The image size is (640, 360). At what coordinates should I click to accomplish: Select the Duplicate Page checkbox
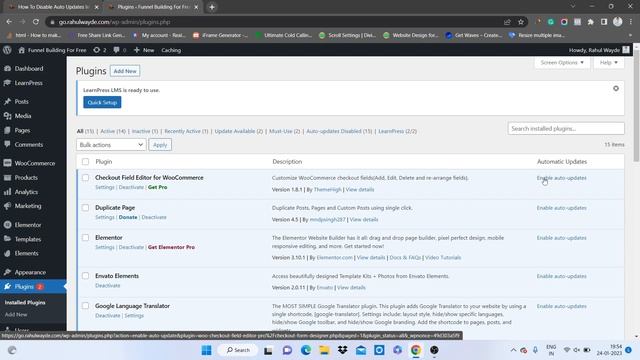pyautogui.click(x=85, y=208)
